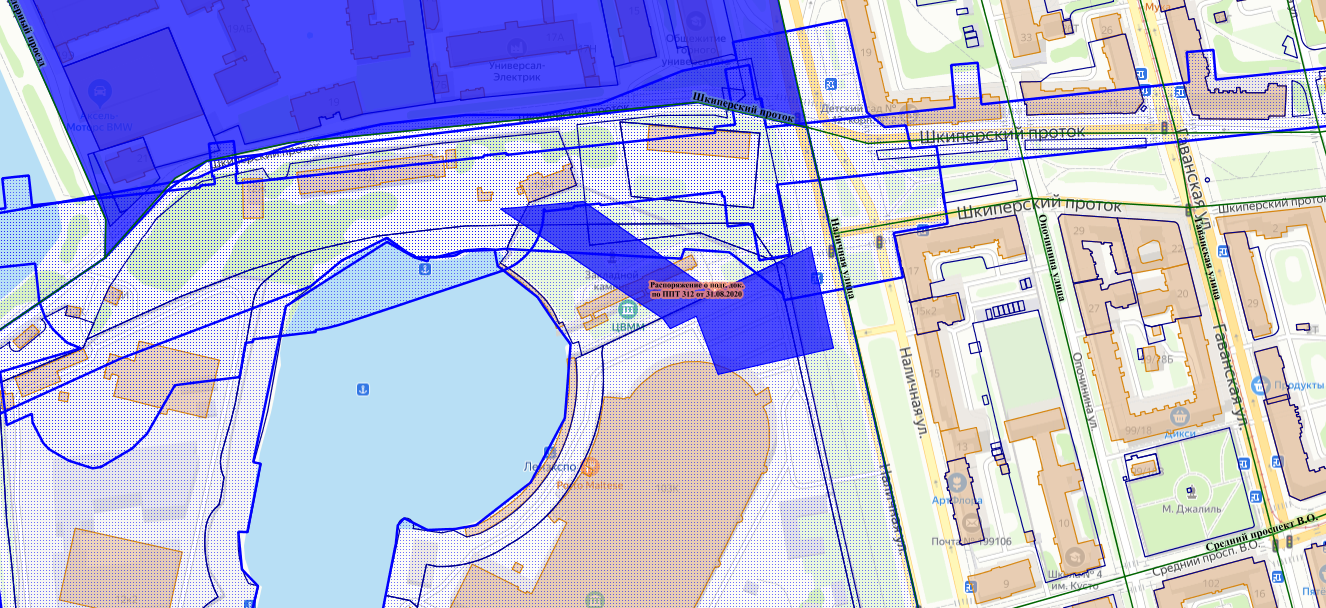Screen dimensions: 1326x608
Task: Open the red ППТ 312 order label
Action: click(x=696, y=289)
